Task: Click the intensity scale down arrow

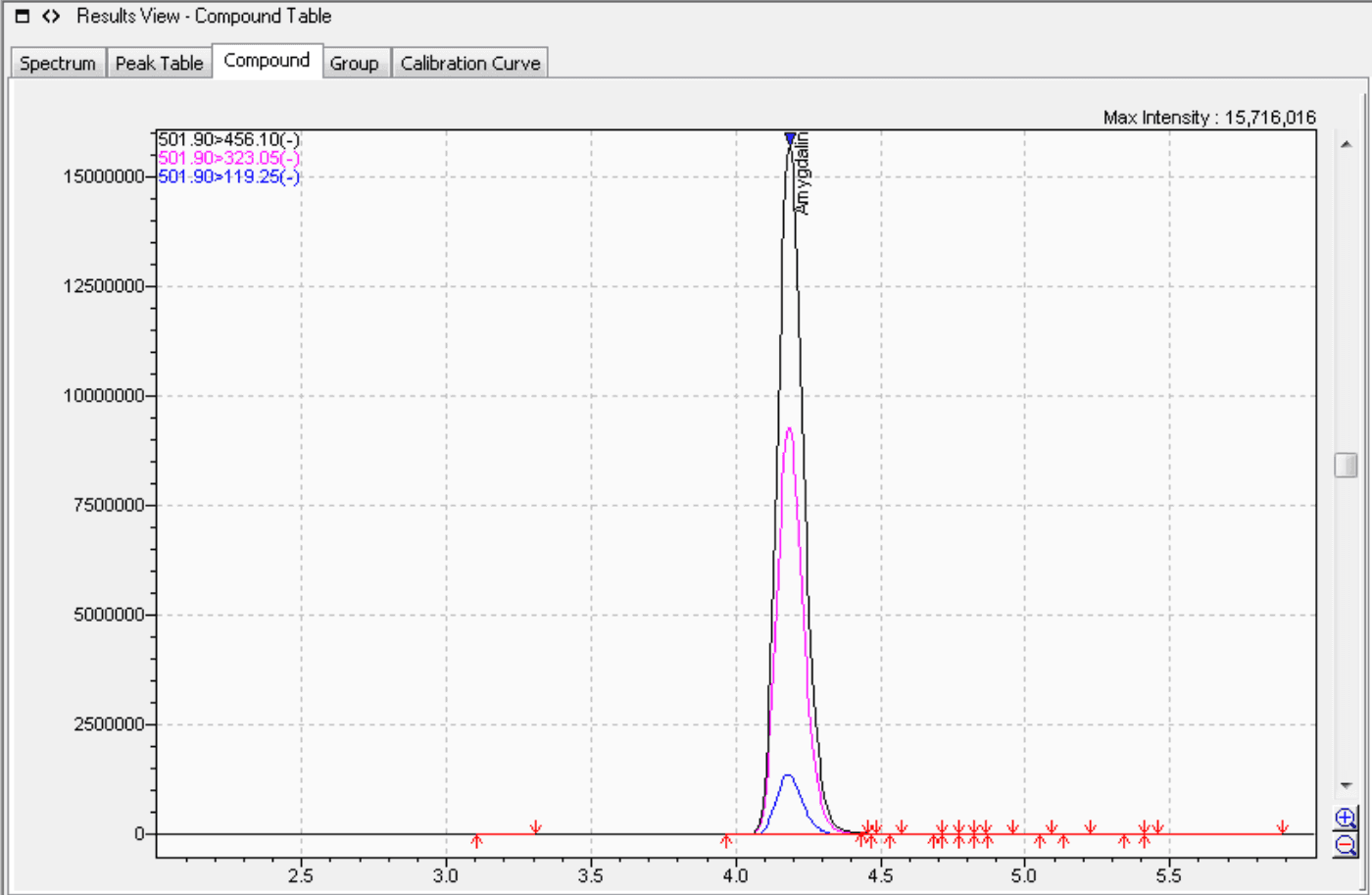Action: (x=1346, y=786)
